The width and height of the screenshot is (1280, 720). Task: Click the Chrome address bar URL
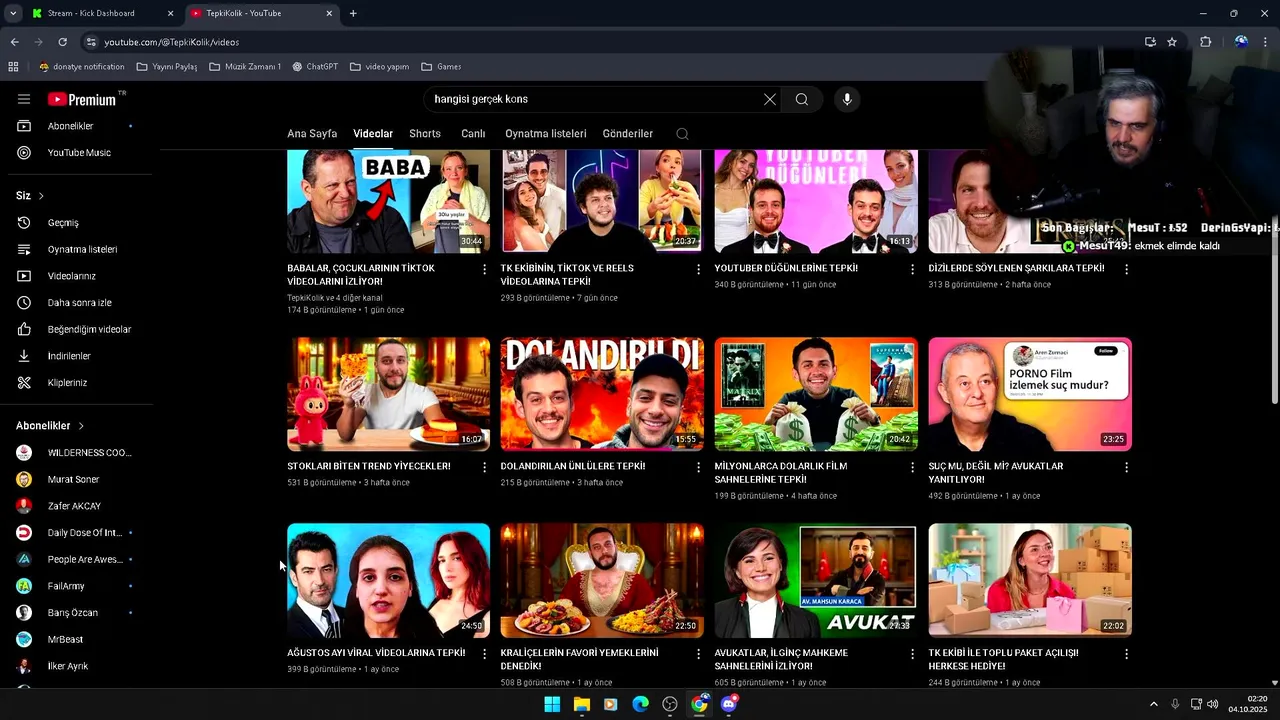point(172,42)
